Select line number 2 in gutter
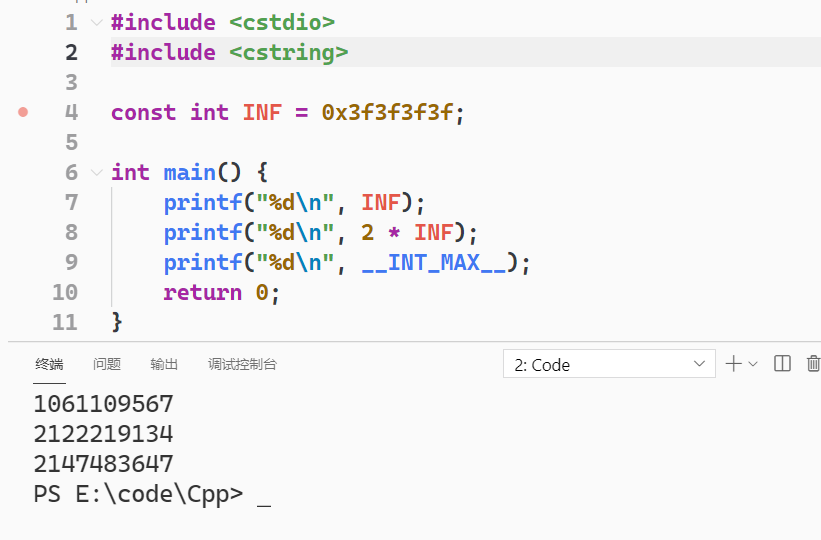 71,52
